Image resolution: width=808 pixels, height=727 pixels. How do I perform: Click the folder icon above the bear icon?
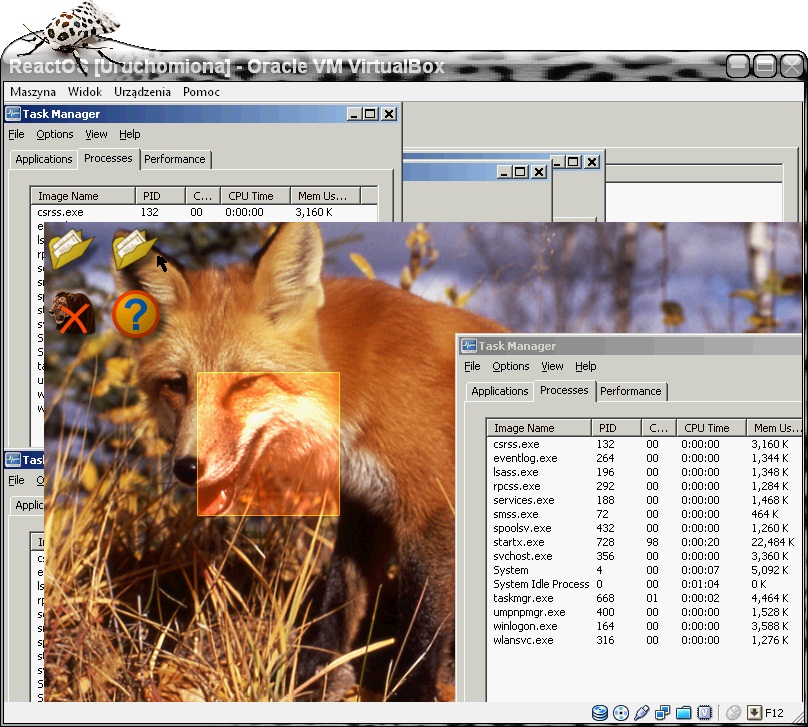(71, 249)
